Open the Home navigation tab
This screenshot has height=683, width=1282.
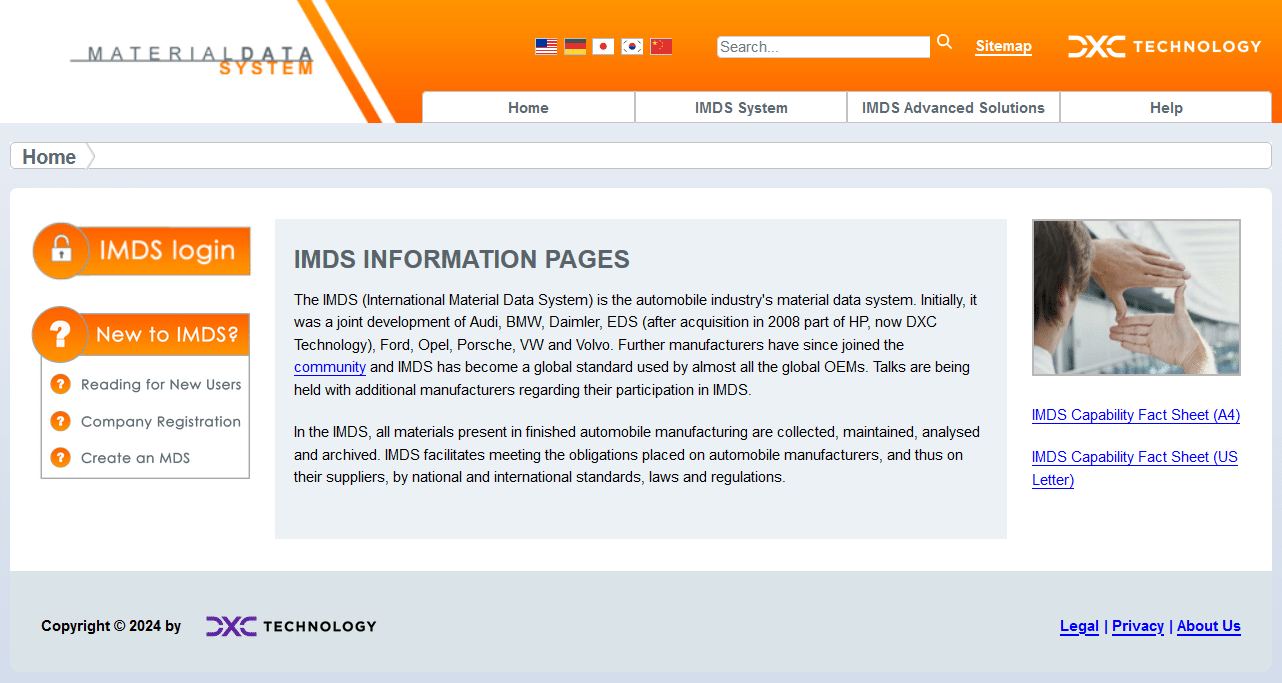(528, 107)
